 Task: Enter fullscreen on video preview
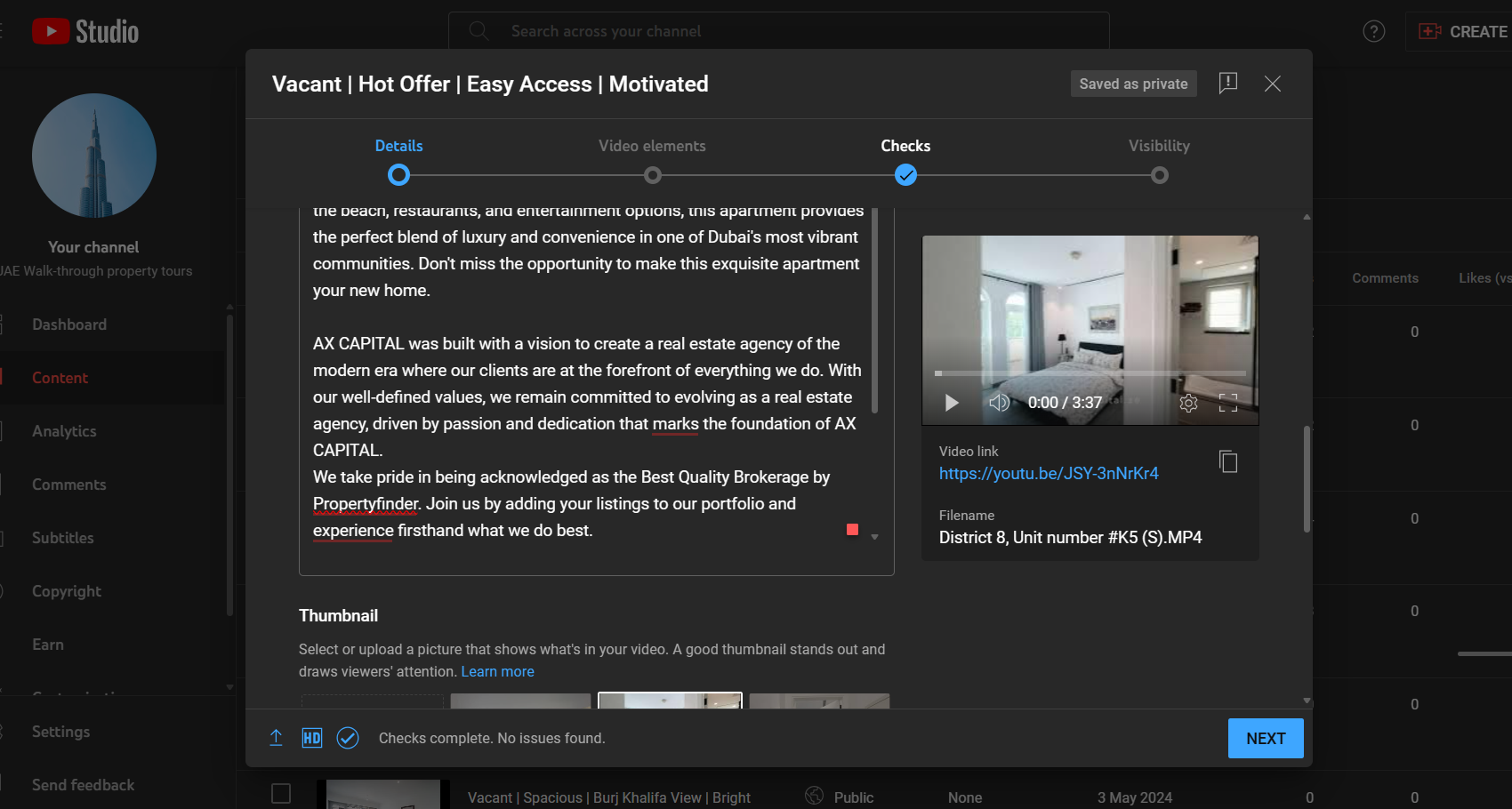pyautogui.click(x=1228, y=403)
